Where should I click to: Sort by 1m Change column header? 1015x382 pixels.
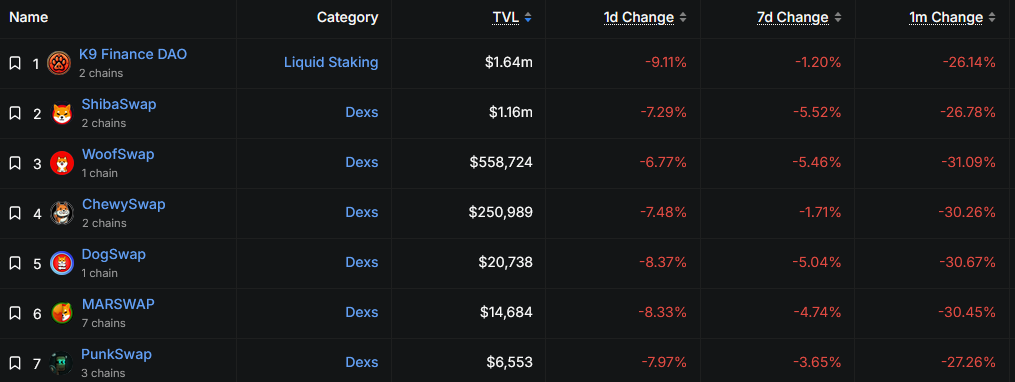952,17
